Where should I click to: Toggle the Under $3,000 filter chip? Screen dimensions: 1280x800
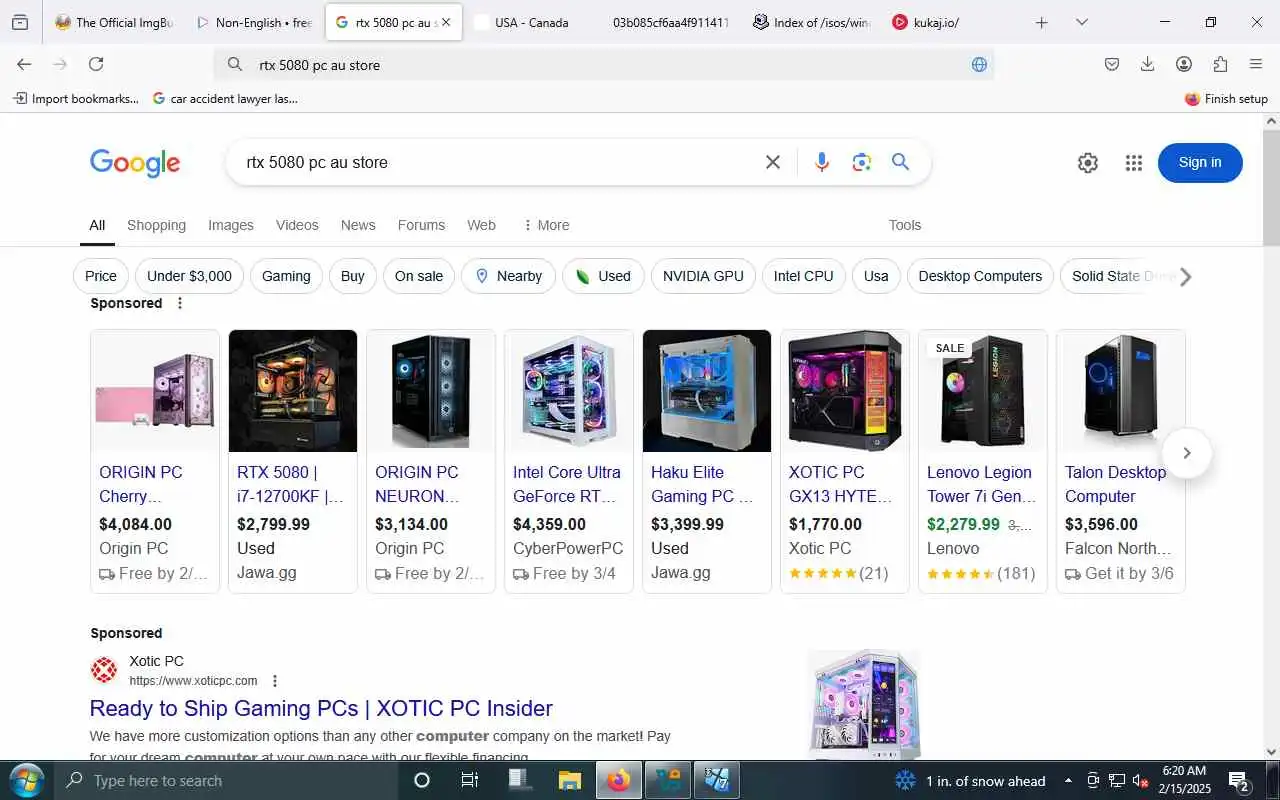189,276
